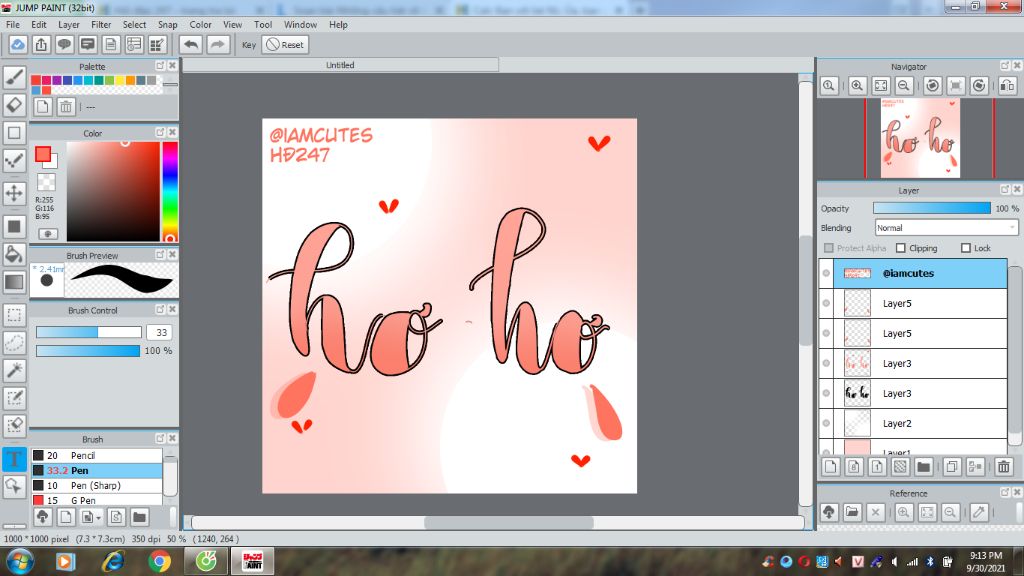
Task: Open the Window menu
Action: tap(300, 25)
